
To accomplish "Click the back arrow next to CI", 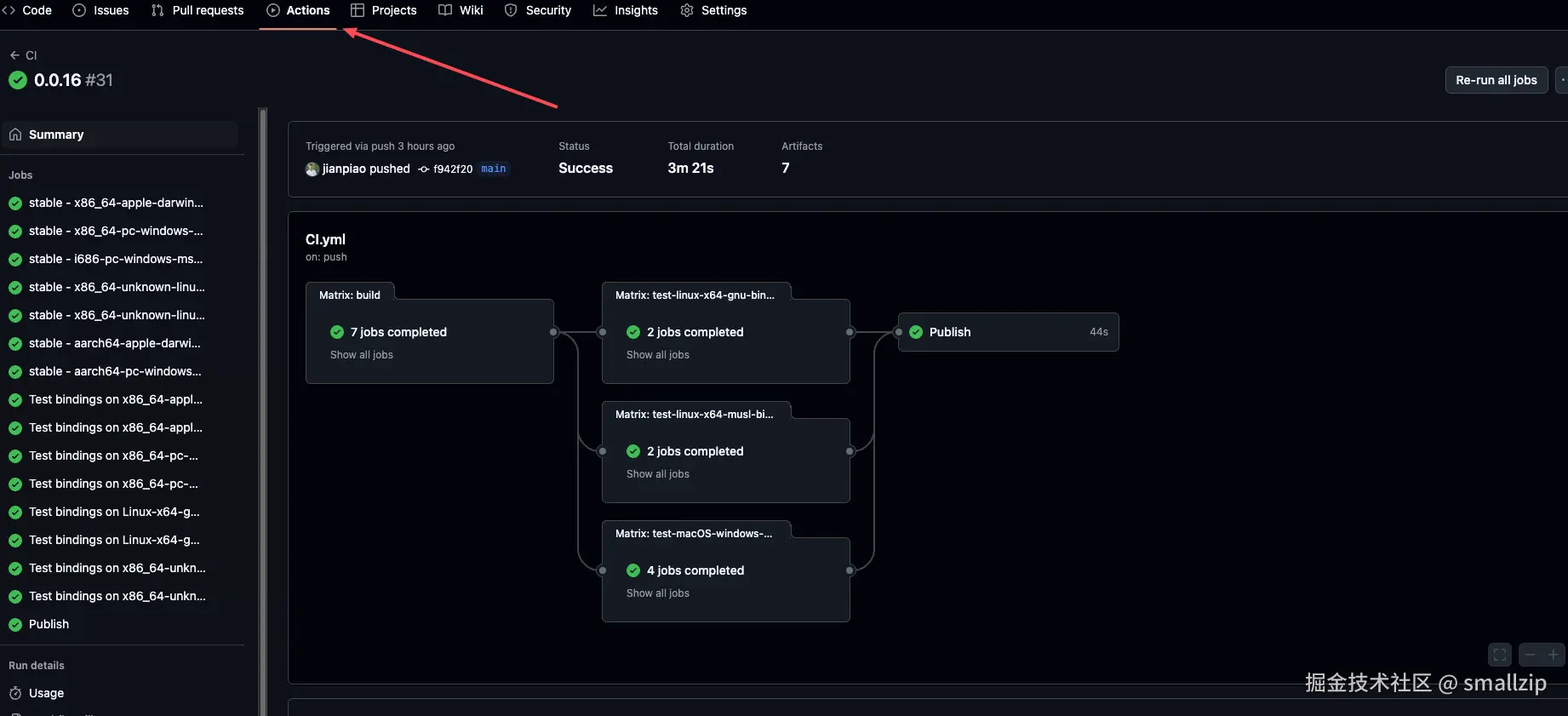I will point(14,55).
